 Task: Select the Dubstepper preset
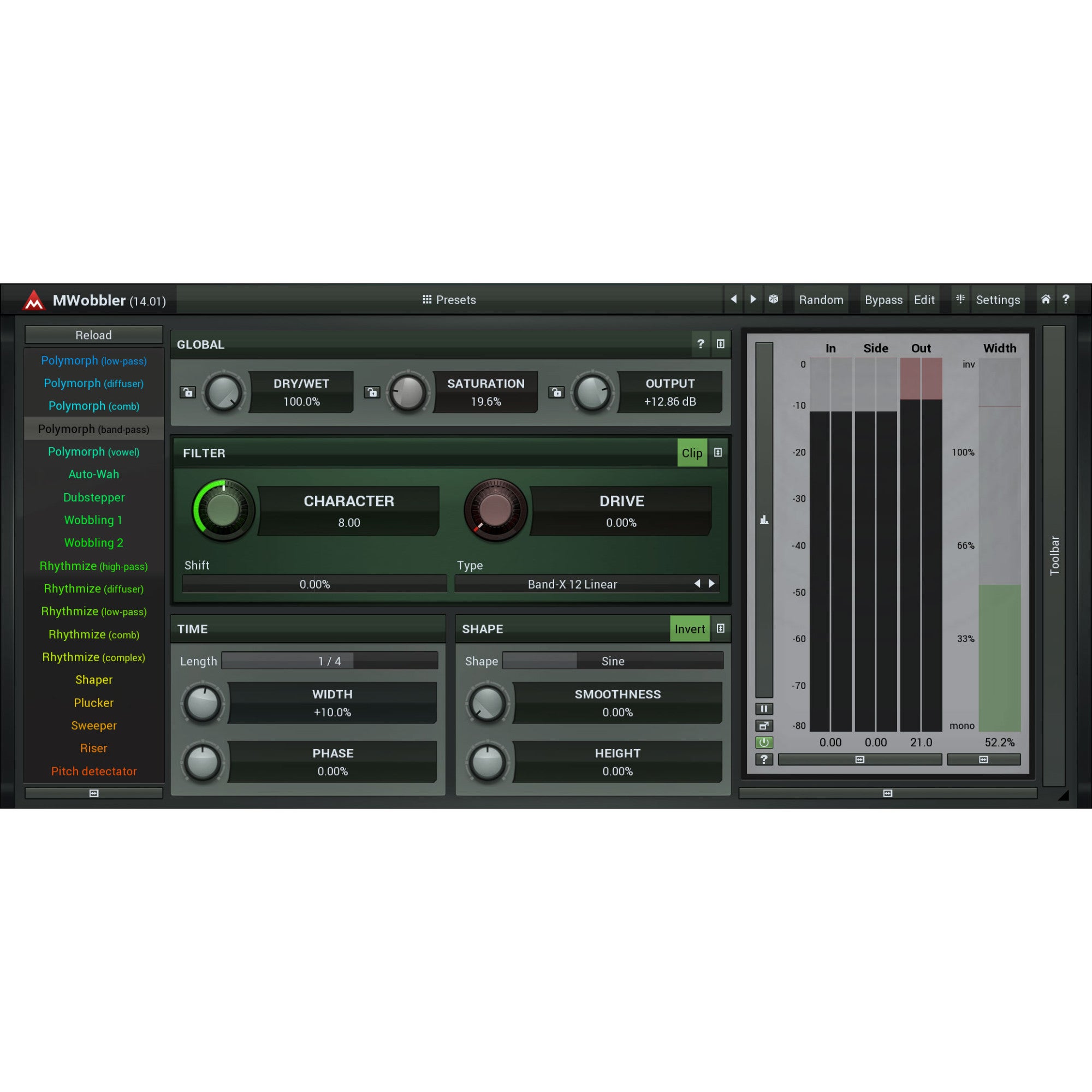(x=94, y=497)
